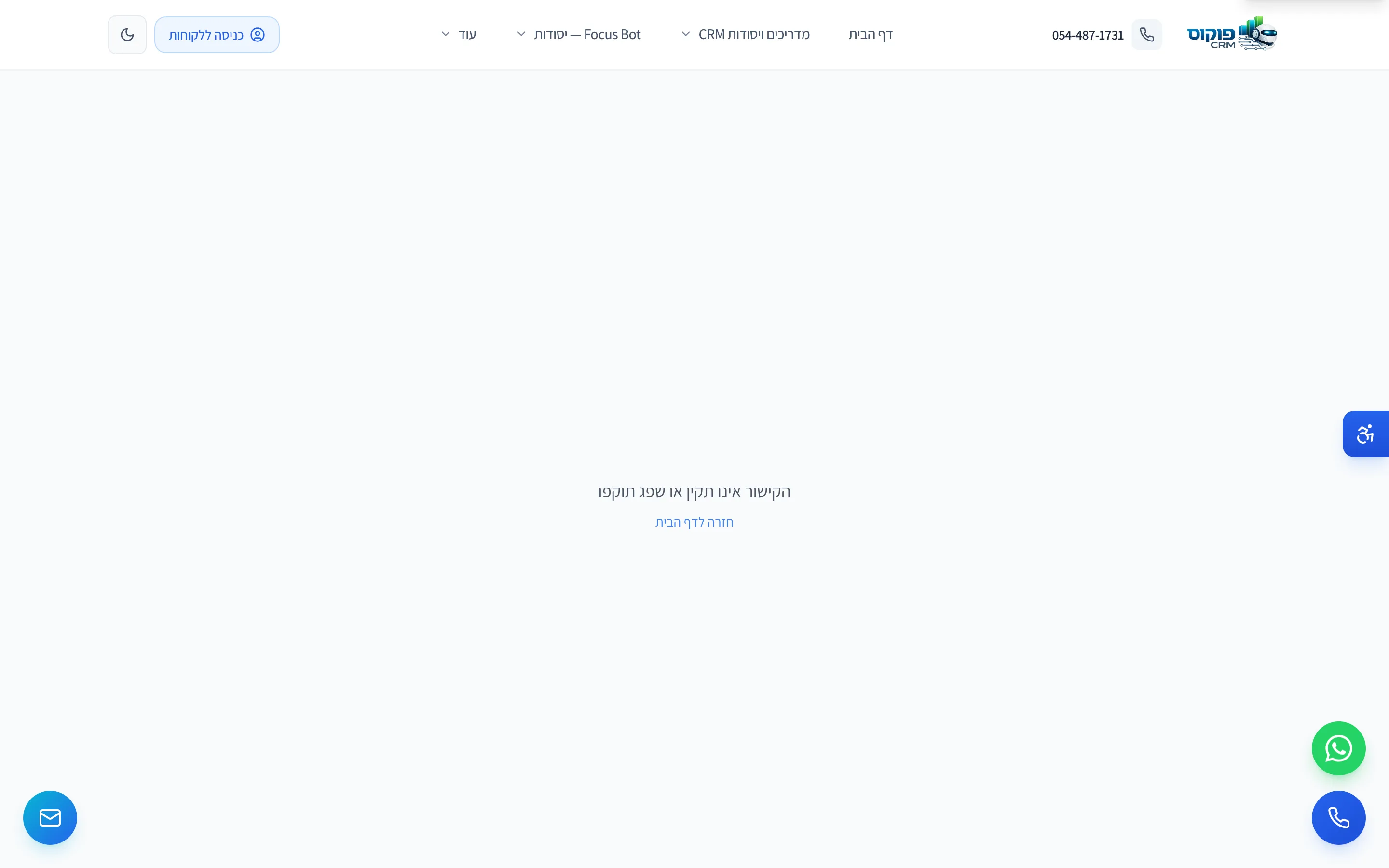Toggle dark mode with the moon icon

click(127, 35)
